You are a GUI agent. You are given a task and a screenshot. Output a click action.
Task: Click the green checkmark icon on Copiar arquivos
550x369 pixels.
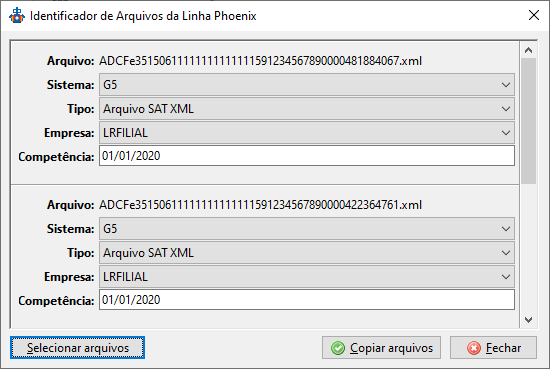[338, 348]
